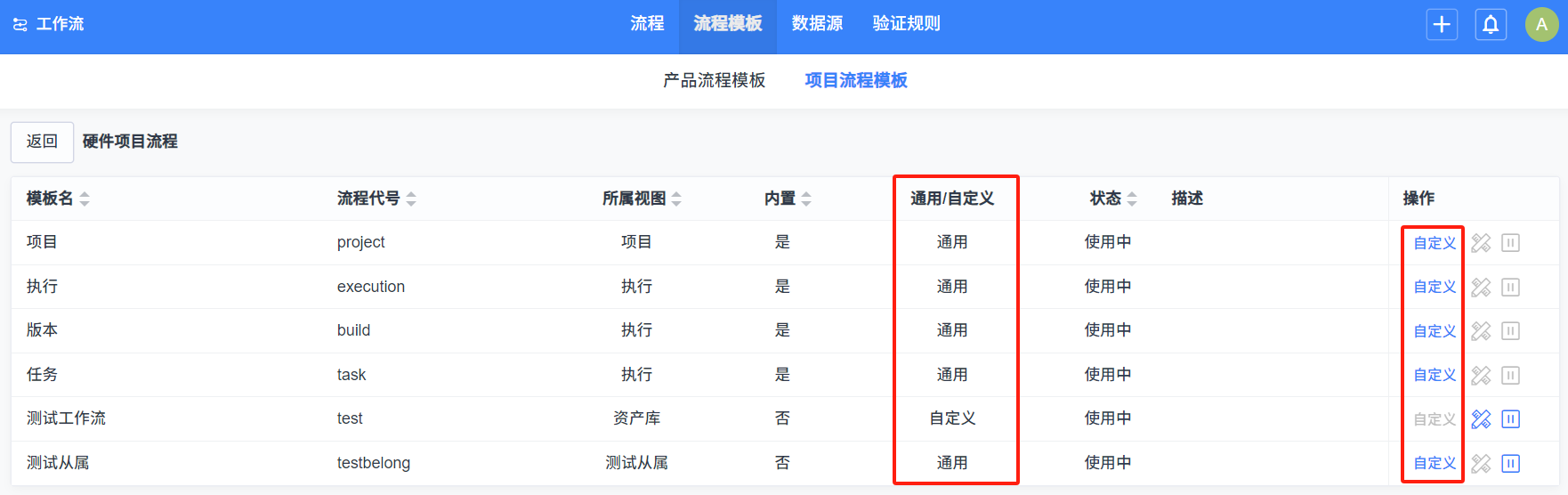Click design icon in 测试工作流 row
This screenshot has height=495, width=1568.
click(x=1481, y=419)
